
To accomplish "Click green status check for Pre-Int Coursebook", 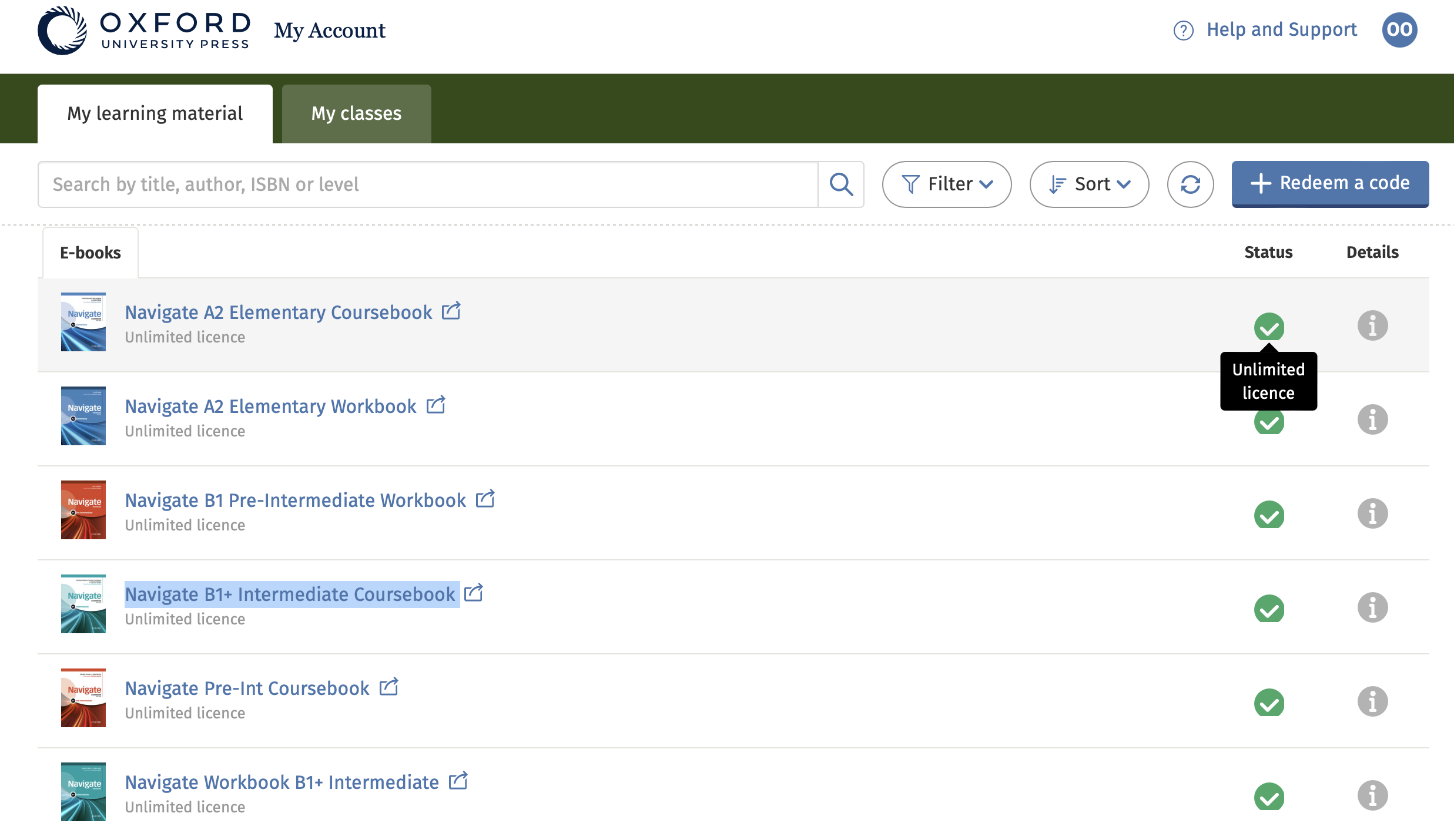I will point(1269,703).
